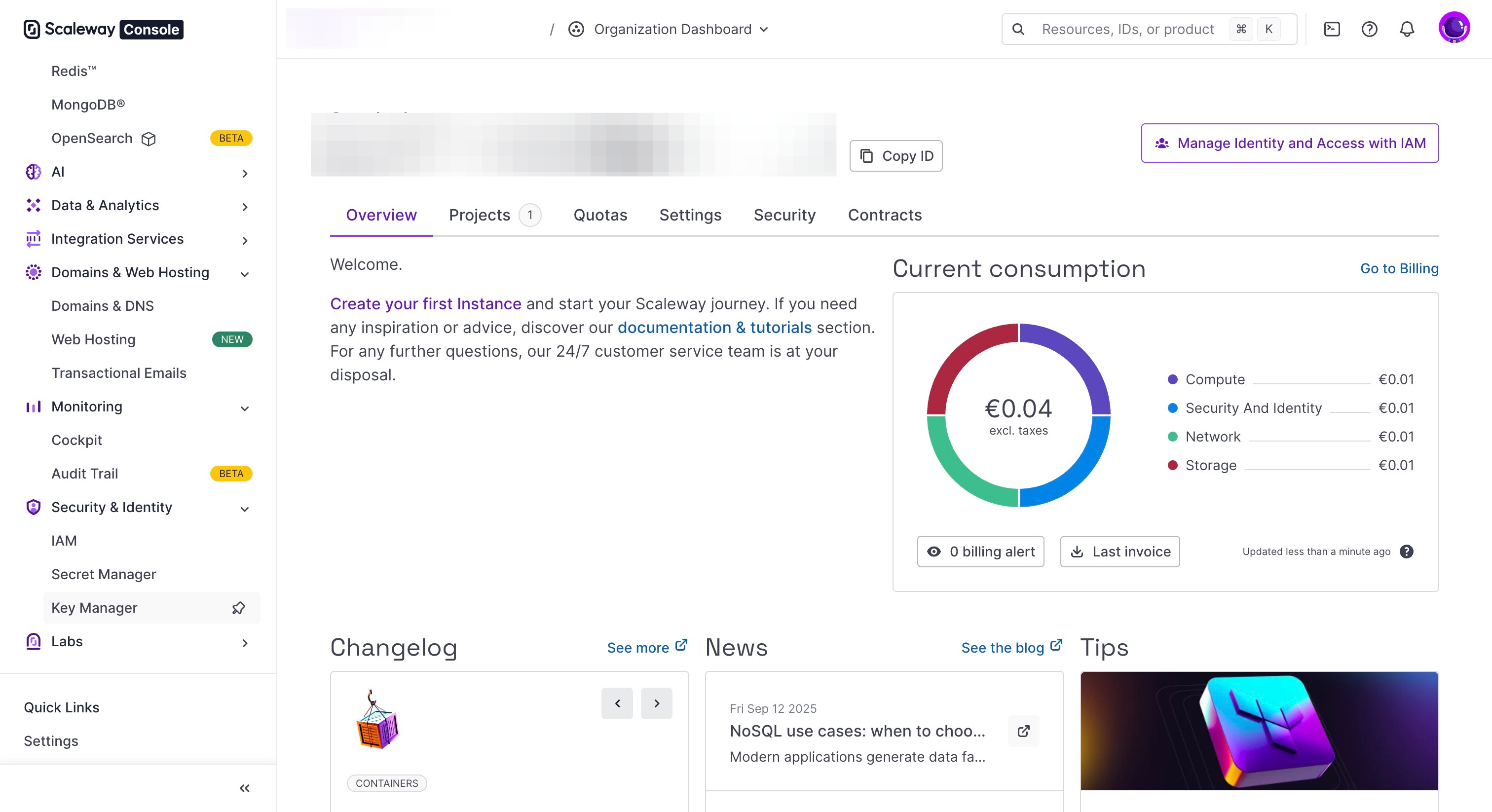Click the consumption update info help icon
The height and width of the screenshot is (812, 1492).
[1406, 552]
